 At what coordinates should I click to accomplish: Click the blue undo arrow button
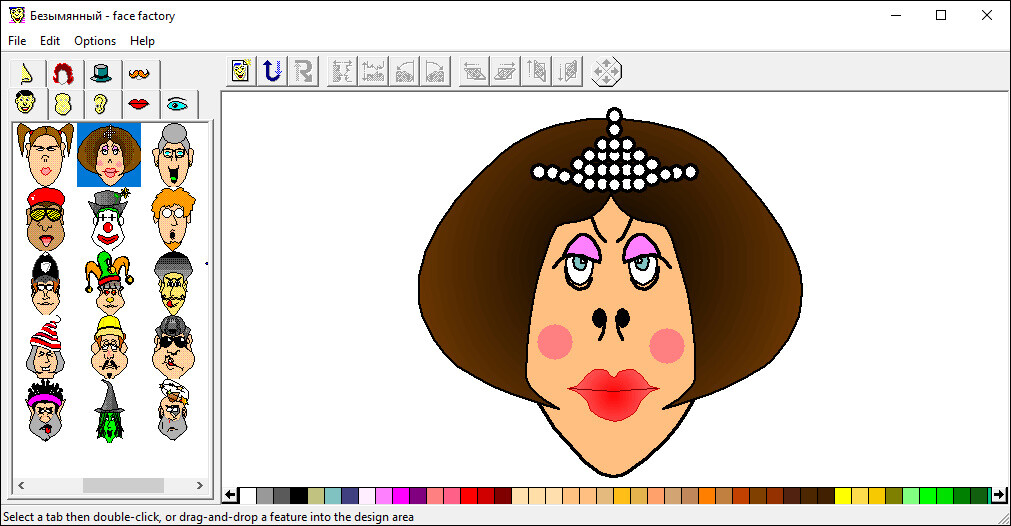(x=271, y=71)
